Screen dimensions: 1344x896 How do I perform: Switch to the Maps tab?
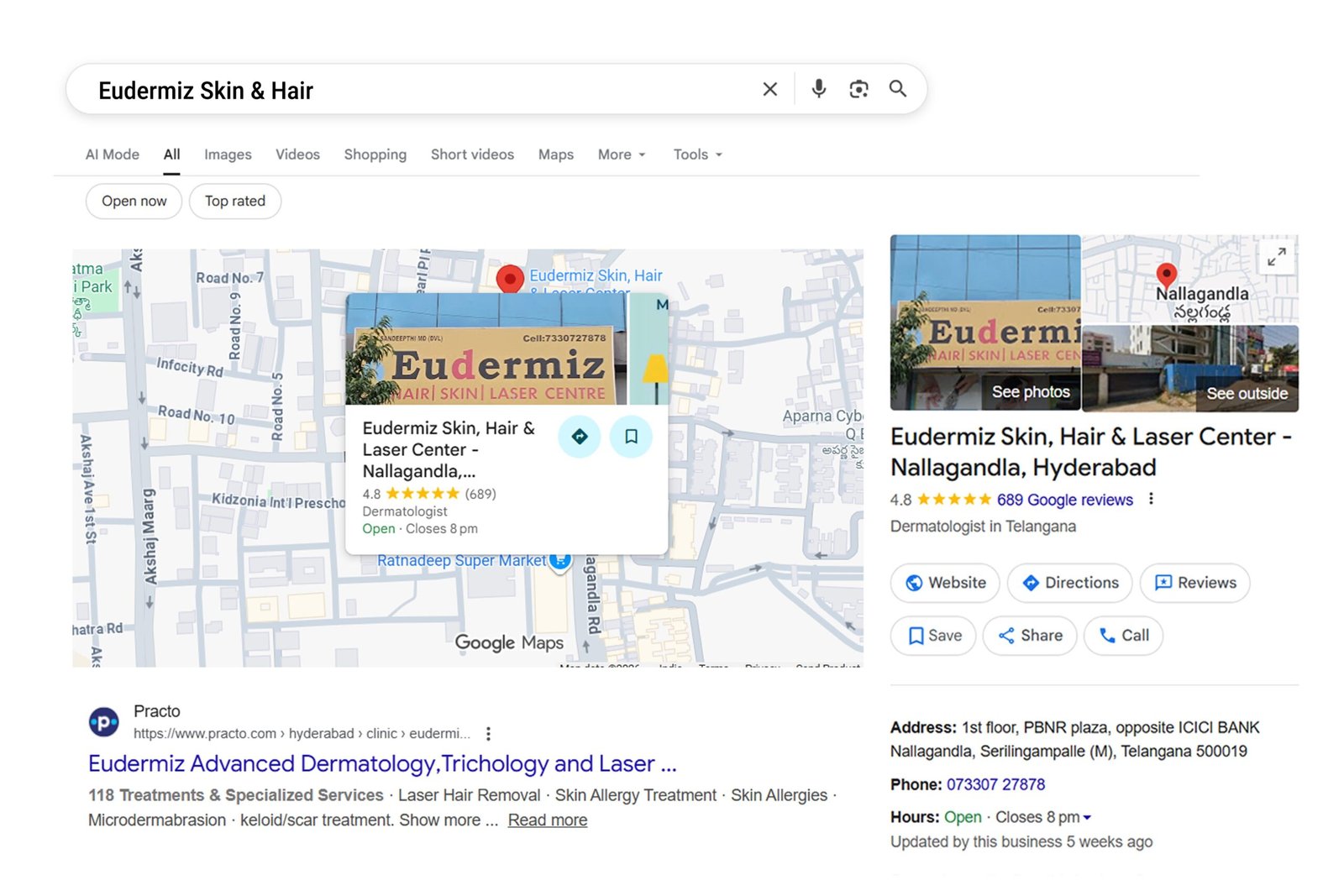(555, 155)
